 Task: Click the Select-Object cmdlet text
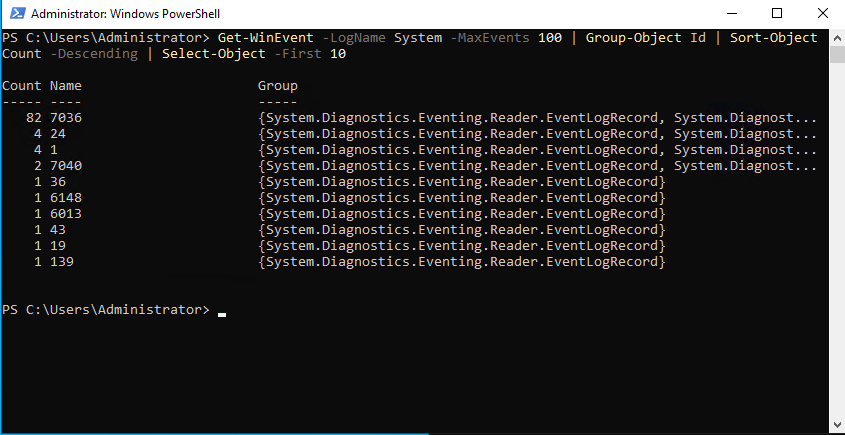click(208, 54)
